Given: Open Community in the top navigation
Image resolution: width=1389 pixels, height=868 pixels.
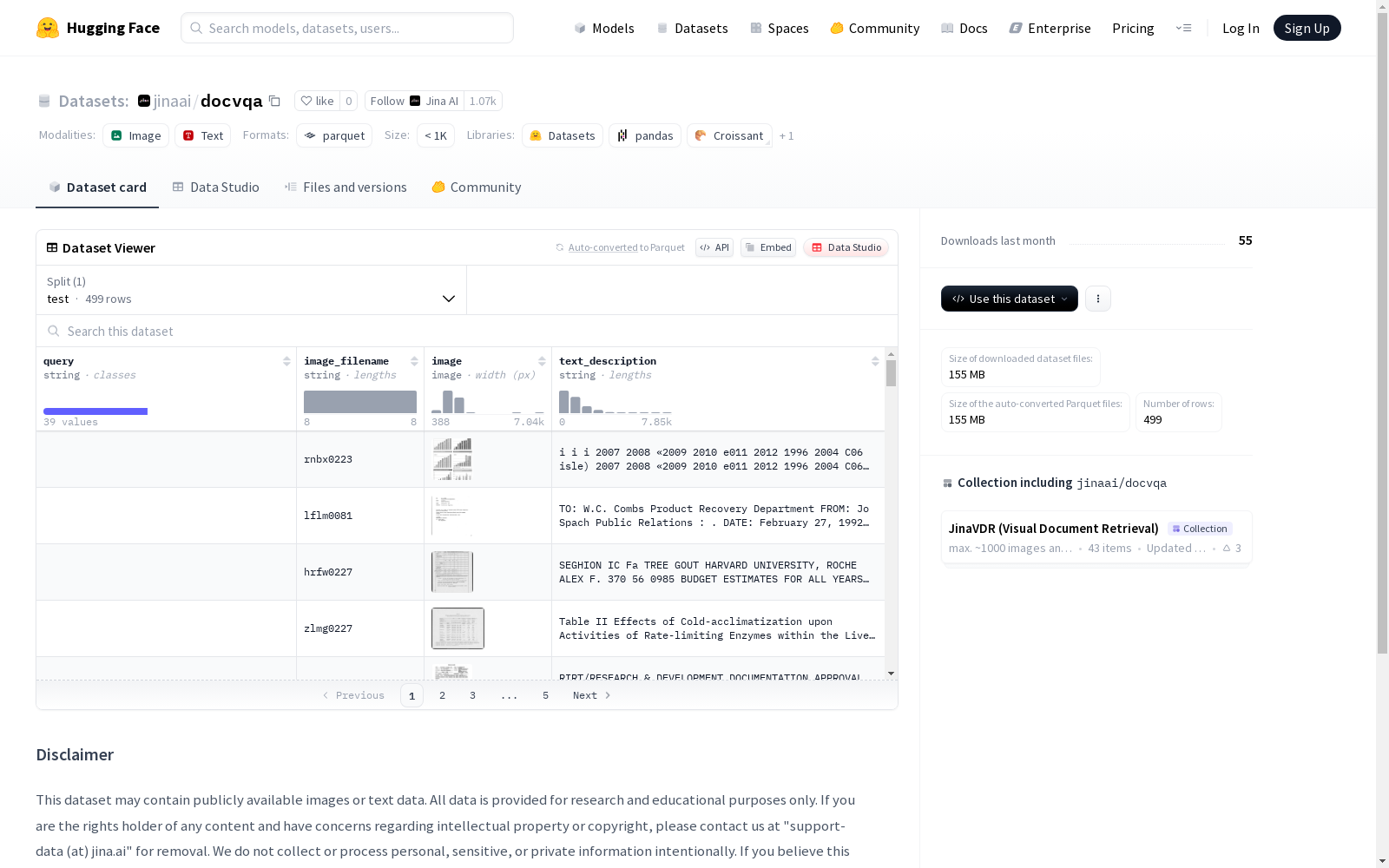Looking at the screenshot, I should (x=875, y=28).
